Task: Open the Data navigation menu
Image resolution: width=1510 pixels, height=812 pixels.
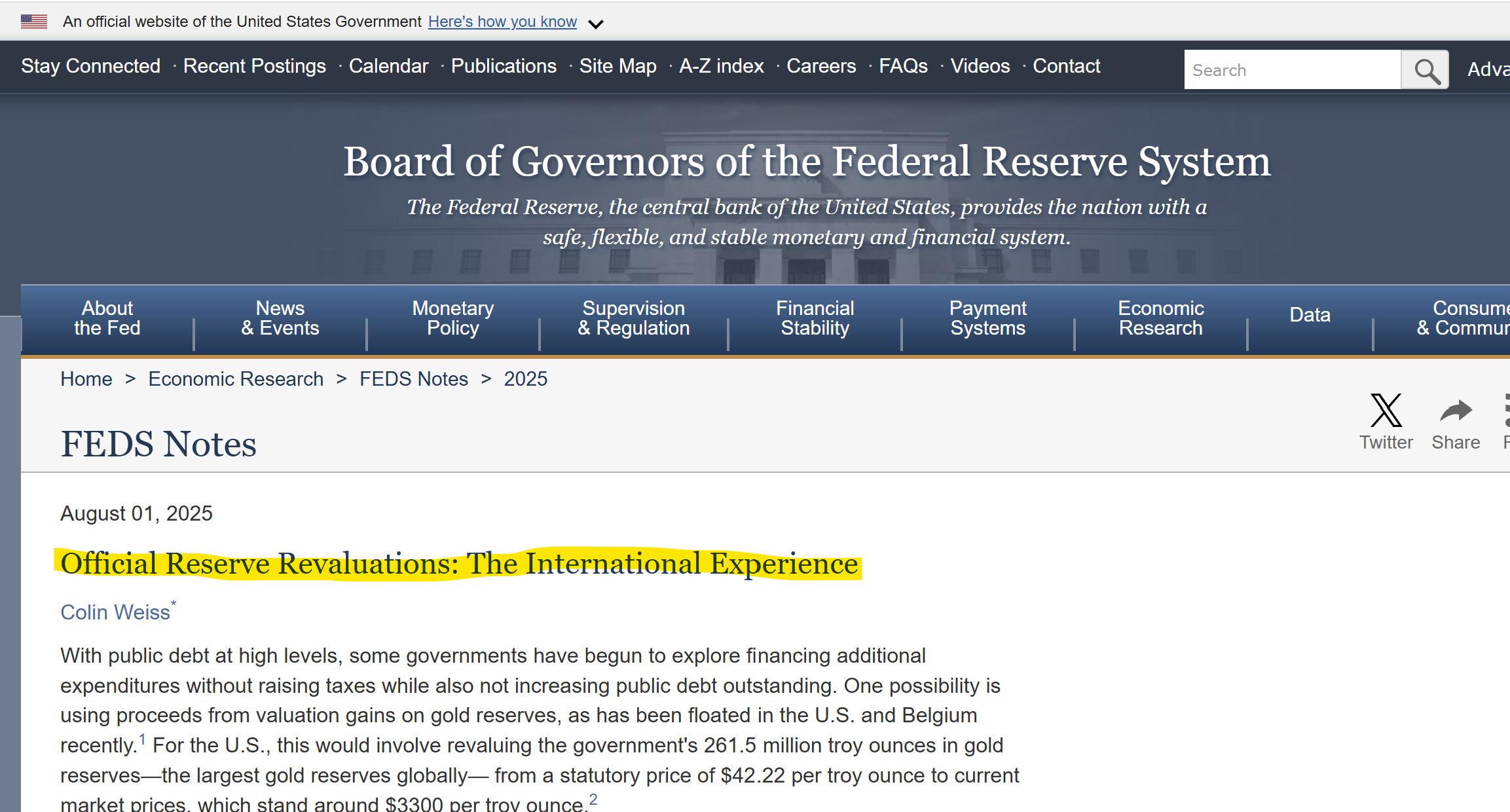Action: [x=1310, y=315]
